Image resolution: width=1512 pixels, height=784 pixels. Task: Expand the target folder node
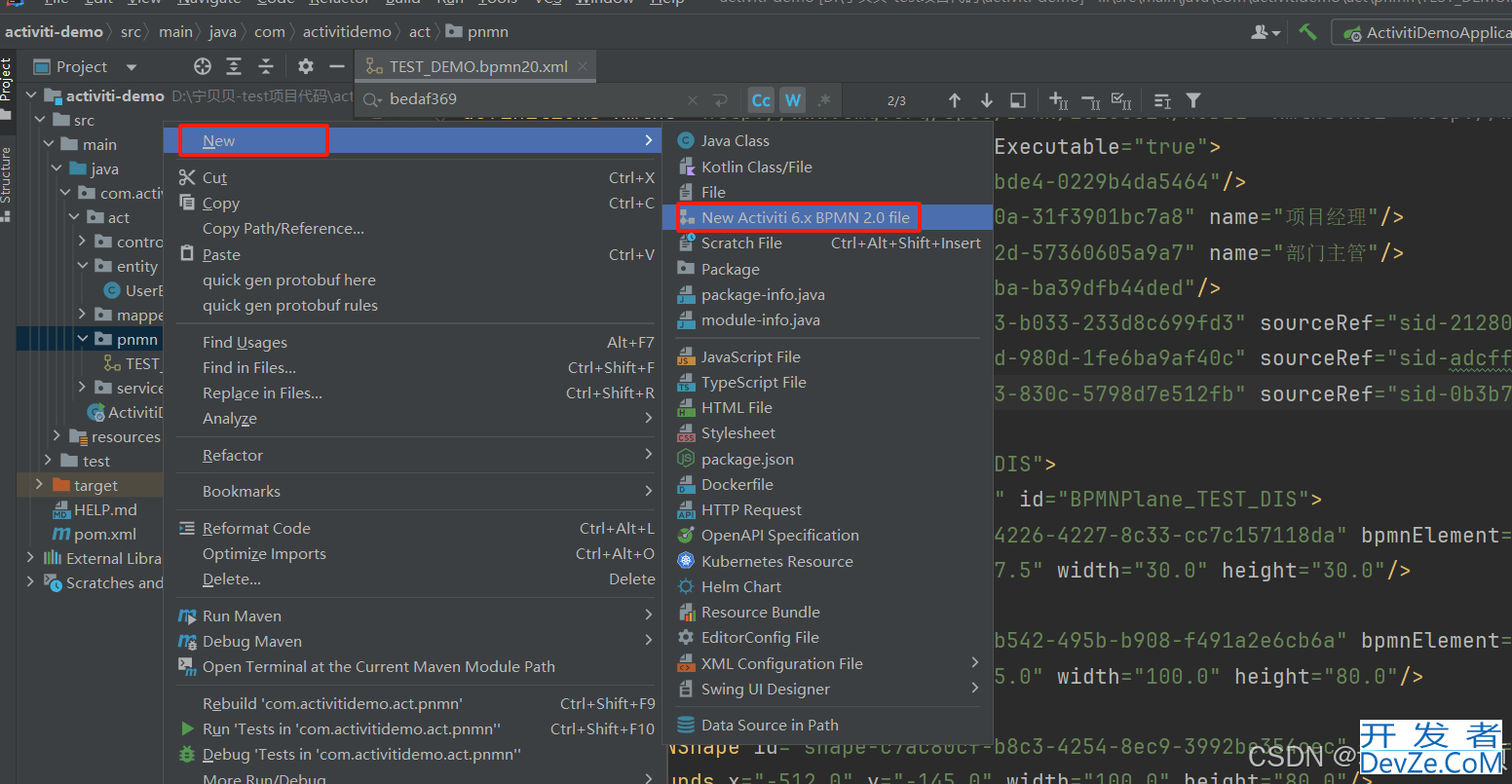pyautogui.click(x=39, y=485)
